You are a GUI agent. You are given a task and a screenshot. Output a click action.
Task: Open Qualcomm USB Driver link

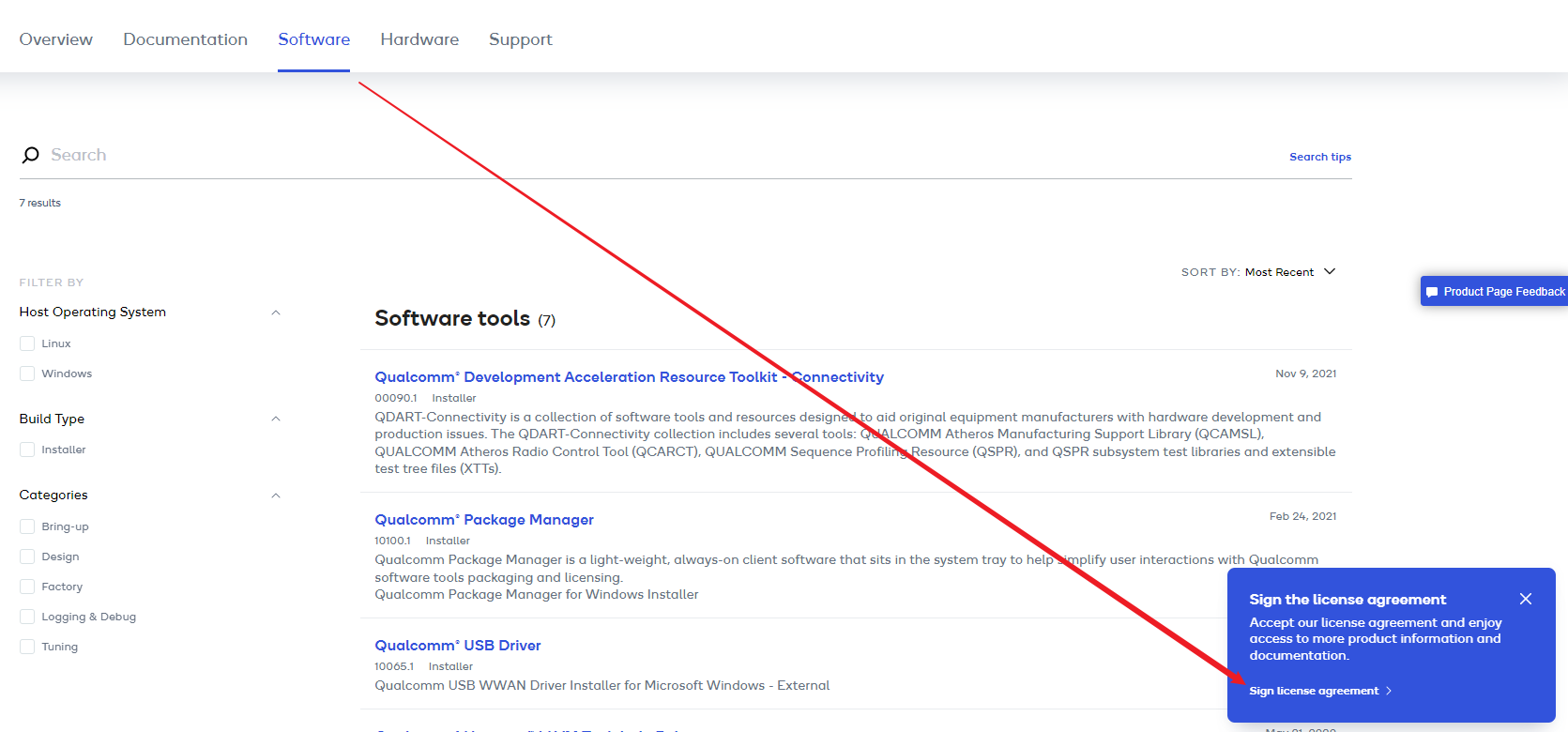[458, 646]
